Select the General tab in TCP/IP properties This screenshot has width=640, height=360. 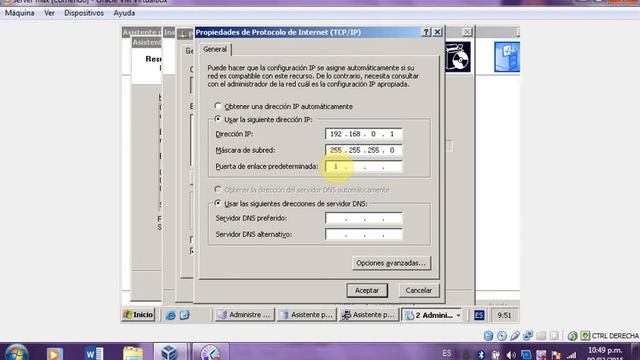[x=215, y=49]
